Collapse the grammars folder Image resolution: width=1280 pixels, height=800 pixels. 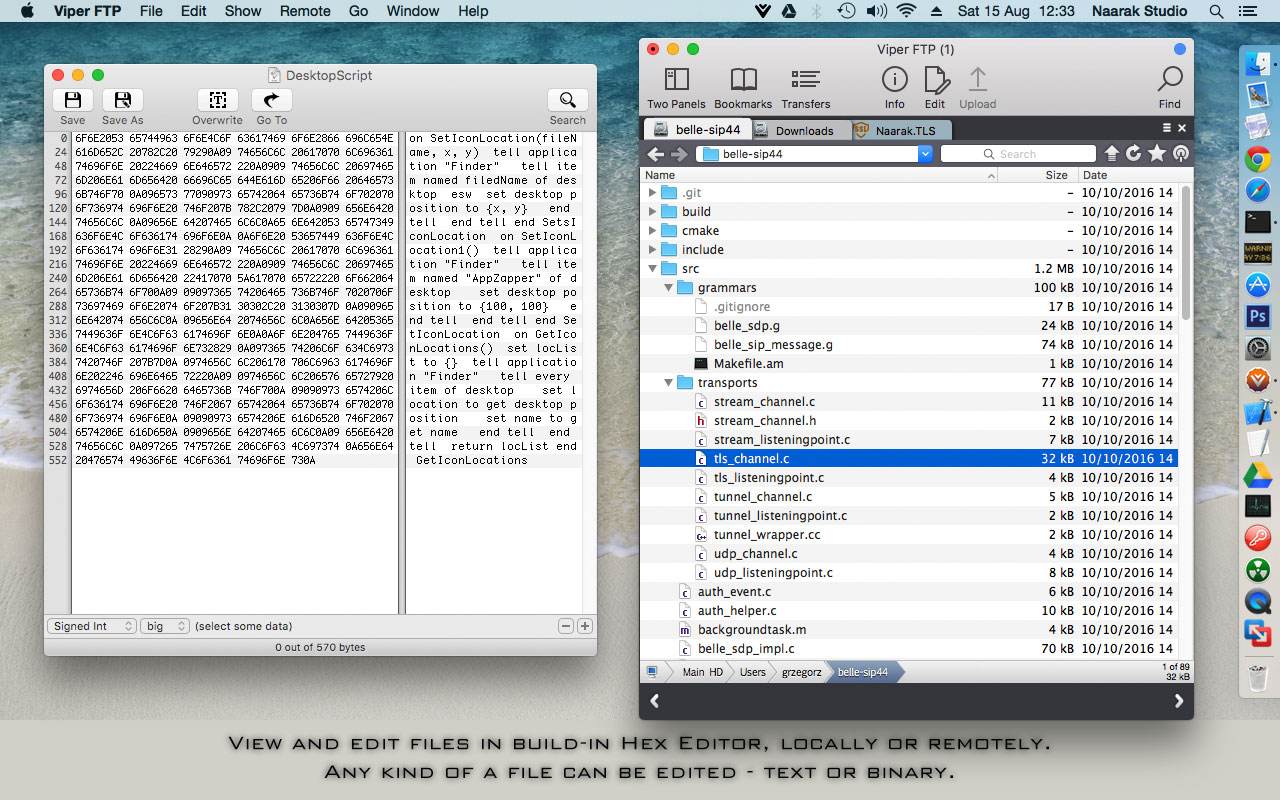point(669,287)
